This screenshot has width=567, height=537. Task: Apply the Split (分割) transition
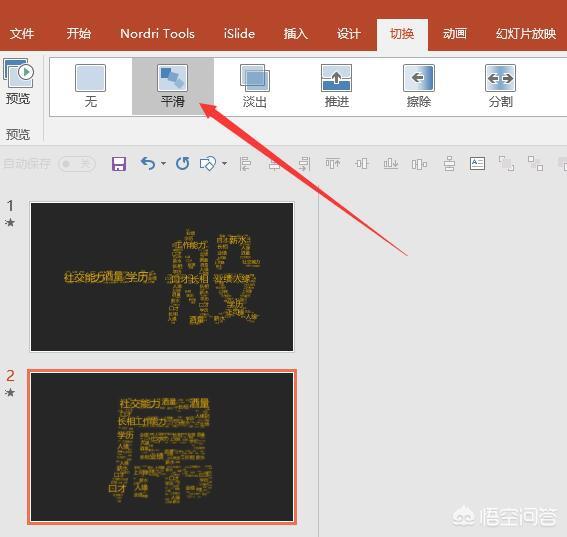500,86
